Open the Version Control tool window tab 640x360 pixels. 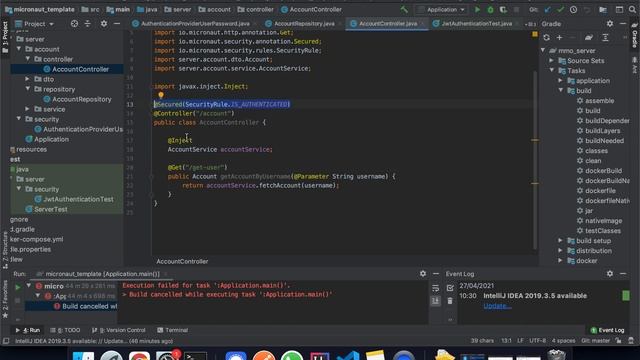coord(119,330)
